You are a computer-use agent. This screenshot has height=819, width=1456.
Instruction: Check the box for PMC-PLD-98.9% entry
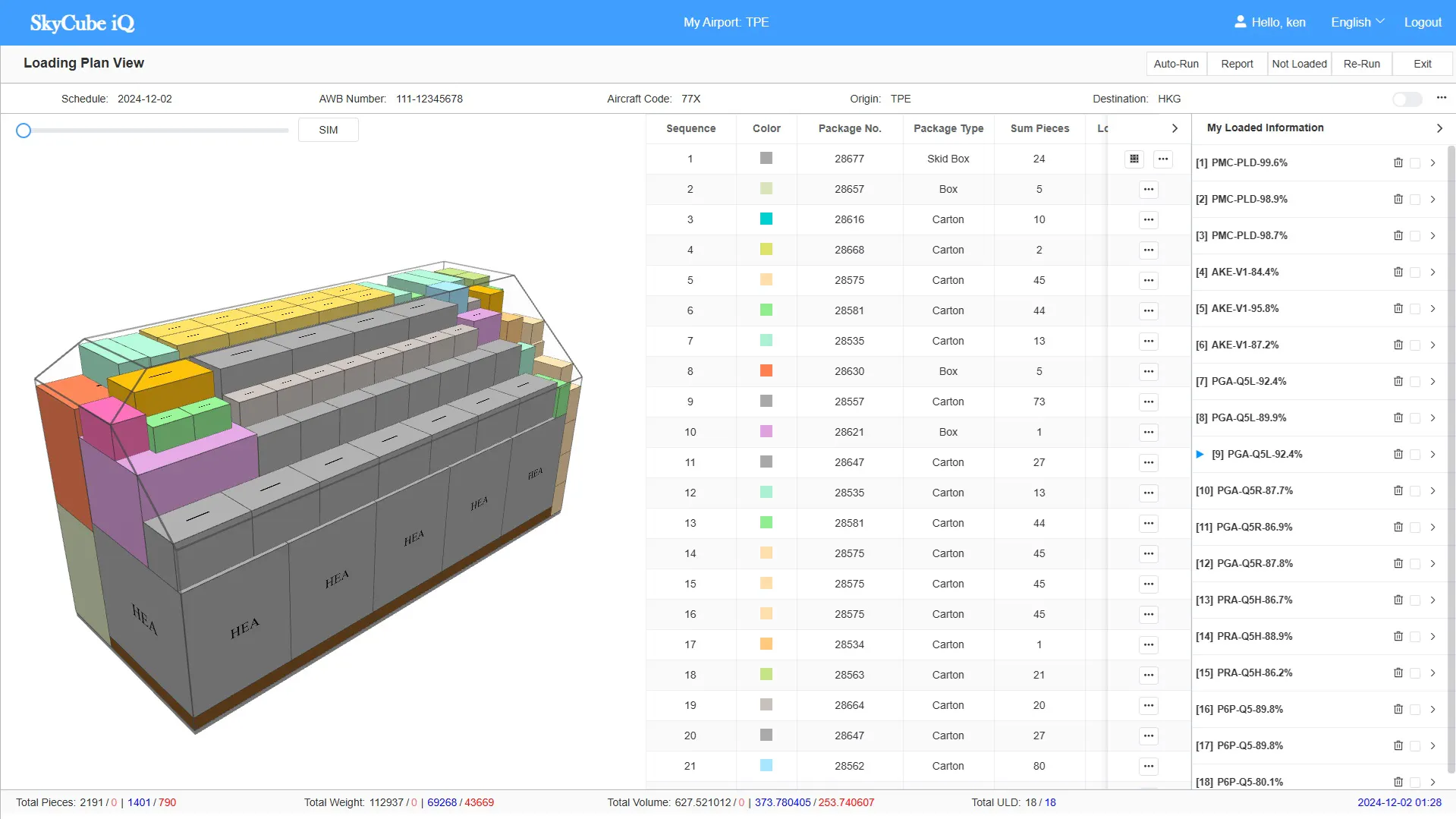(x=1415, y=200)
